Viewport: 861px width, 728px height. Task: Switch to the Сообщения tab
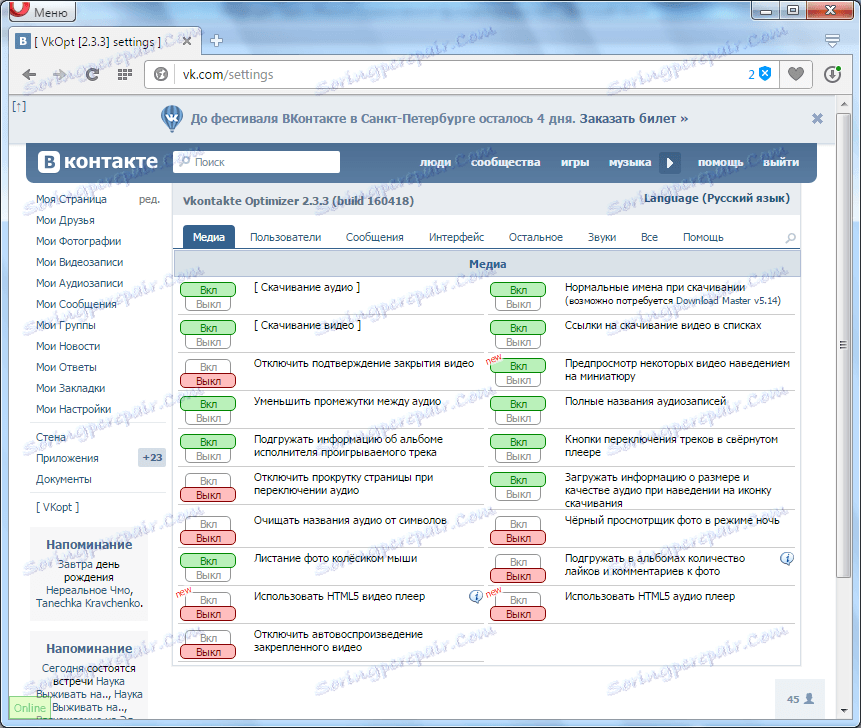pos(374,237)
